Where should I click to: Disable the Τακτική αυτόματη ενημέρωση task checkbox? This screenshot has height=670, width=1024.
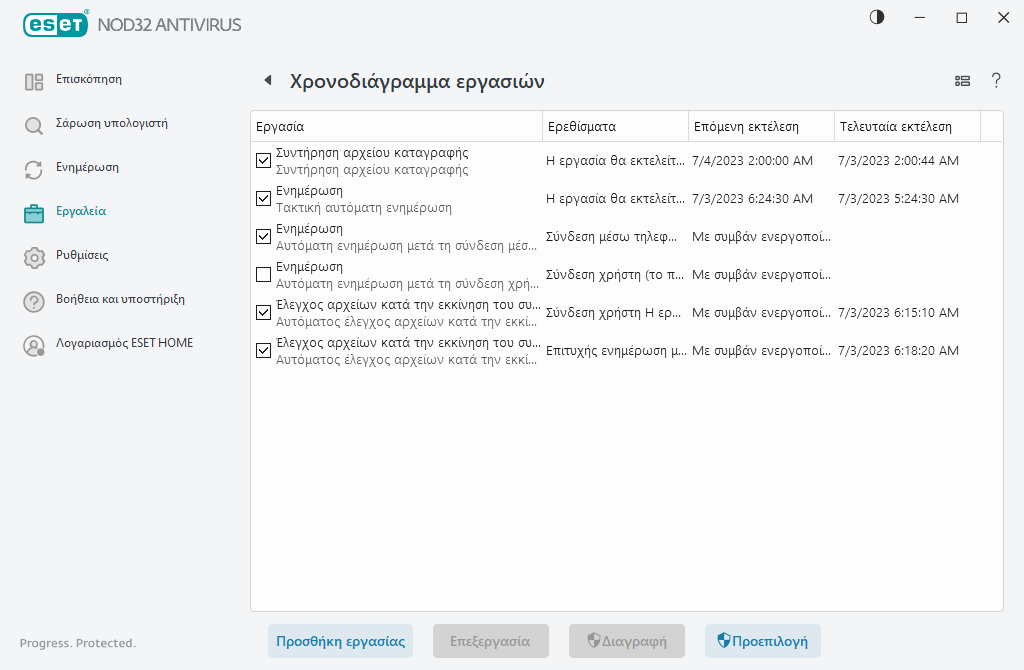click(x=264, y=198)
